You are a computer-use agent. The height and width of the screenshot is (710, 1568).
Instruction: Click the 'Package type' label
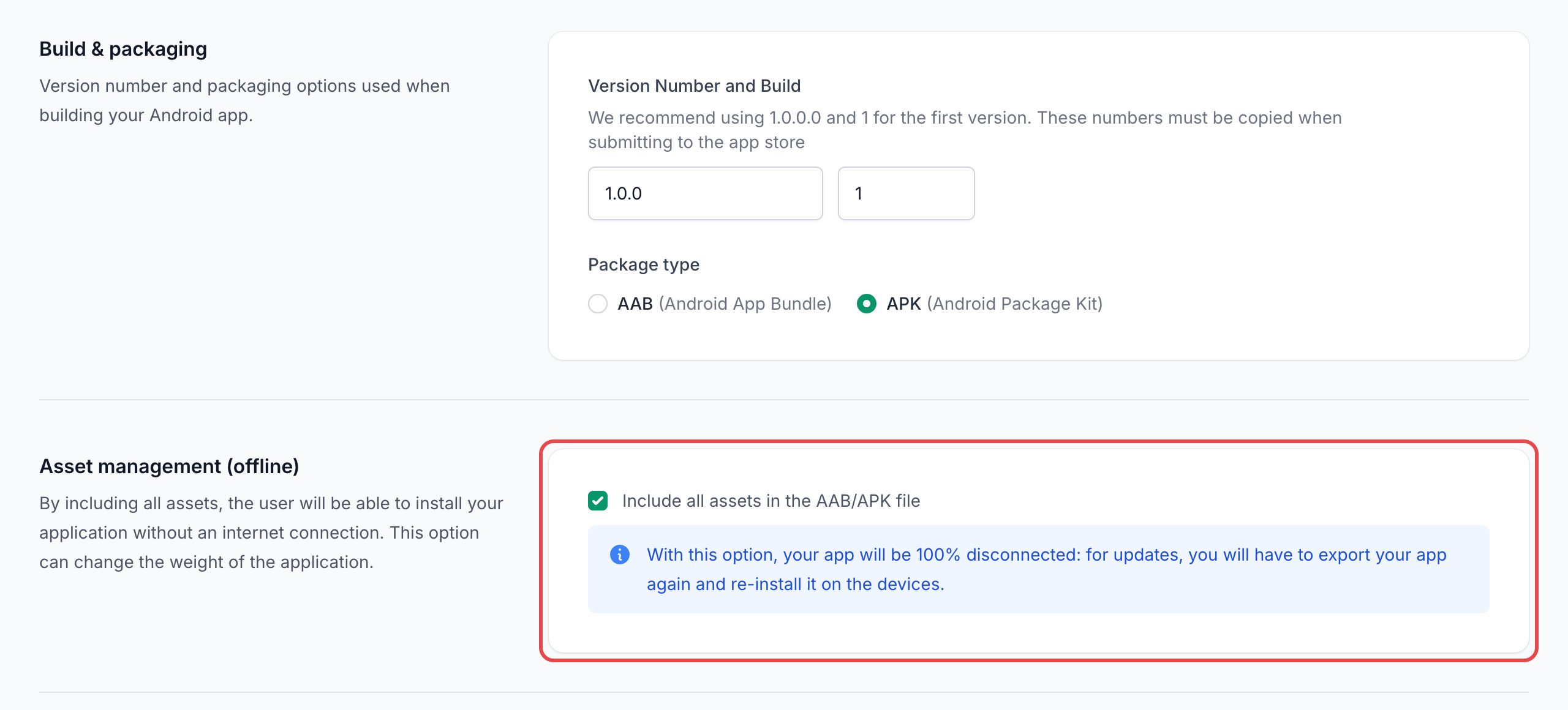tap(644, 264)
